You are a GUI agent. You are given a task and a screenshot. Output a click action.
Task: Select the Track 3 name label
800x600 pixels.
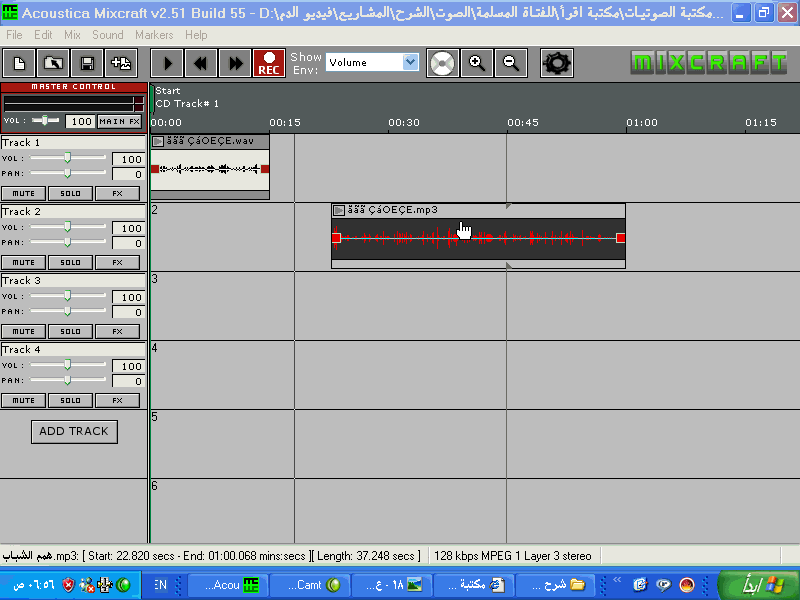(x=73, y=280)
